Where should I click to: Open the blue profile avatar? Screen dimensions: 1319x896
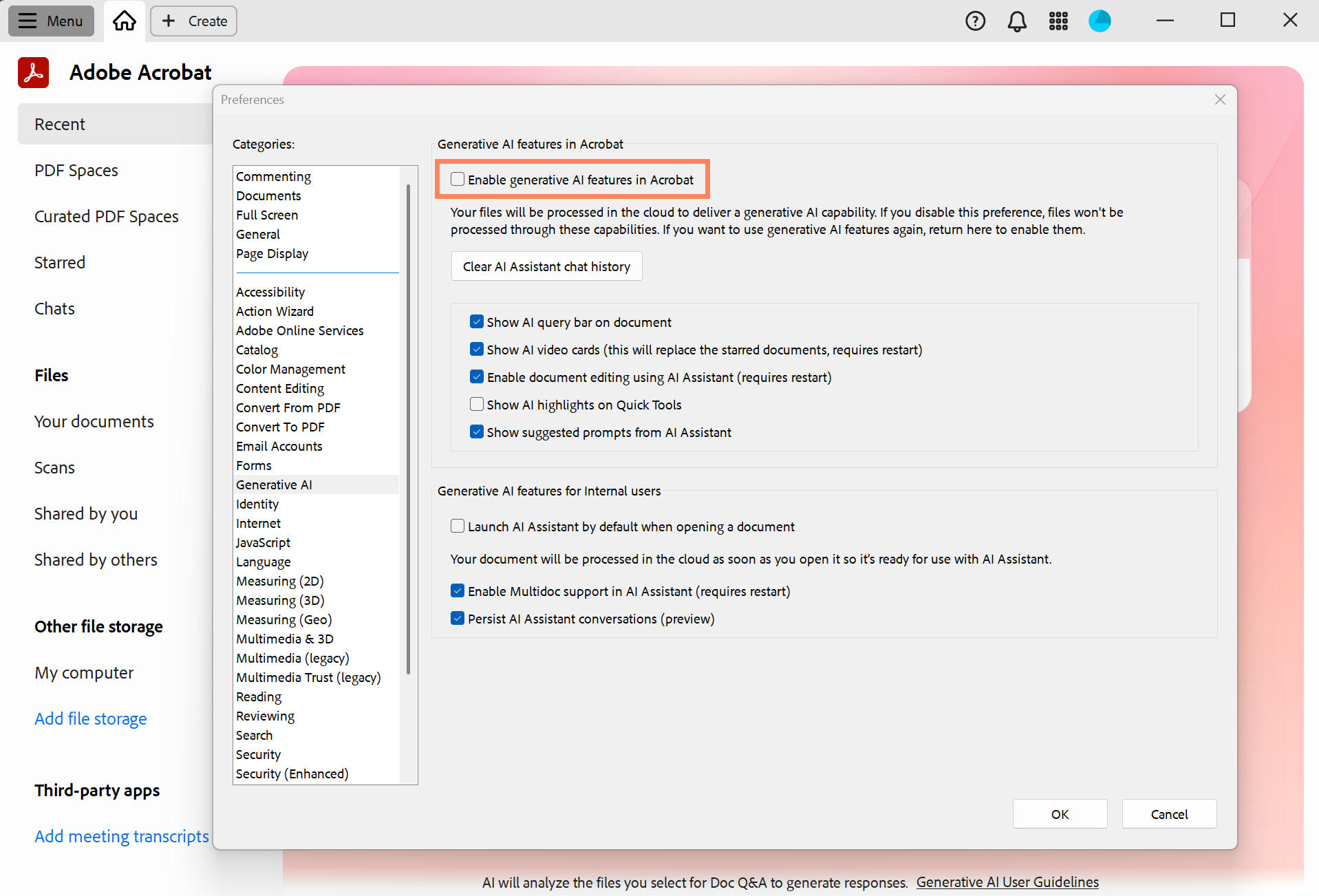click(1100, 21)
